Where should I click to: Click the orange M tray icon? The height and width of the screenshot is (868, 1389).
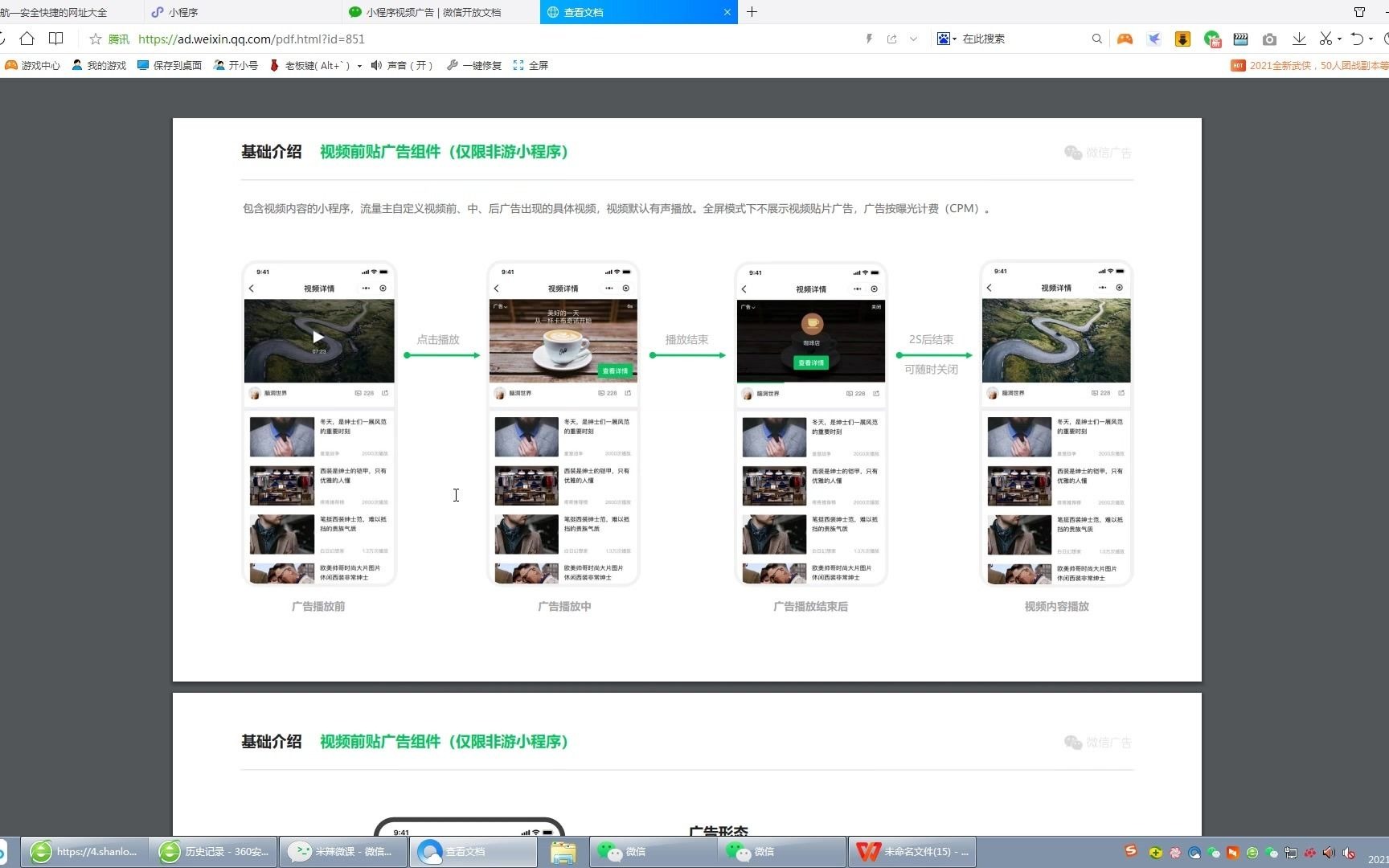pyautogui.click(x=1233, y=853)
